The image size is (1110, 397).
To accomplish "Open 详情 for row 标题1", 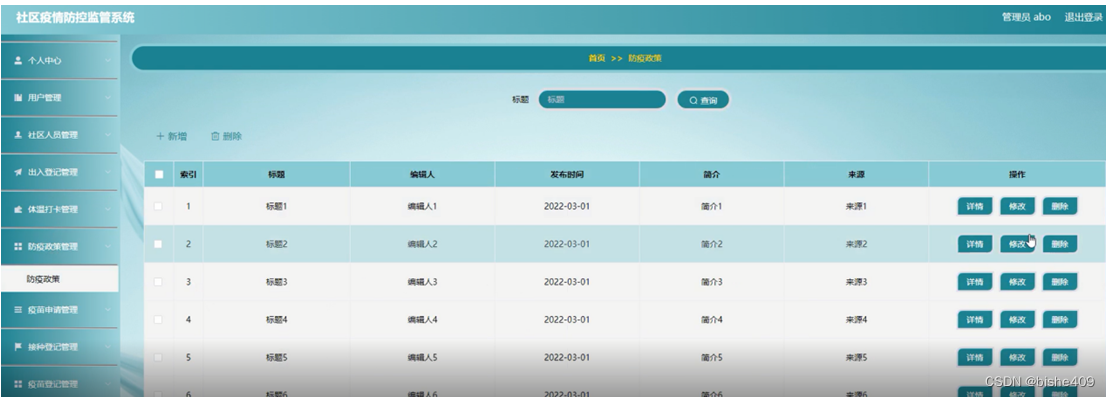I will coord(975,207).
